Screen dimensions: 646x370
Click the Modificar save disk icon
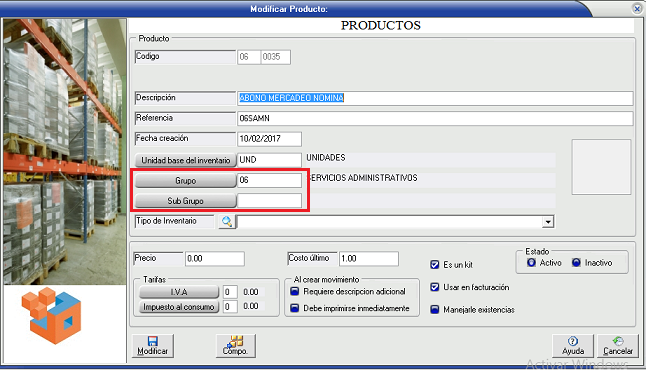coord(153,341)
